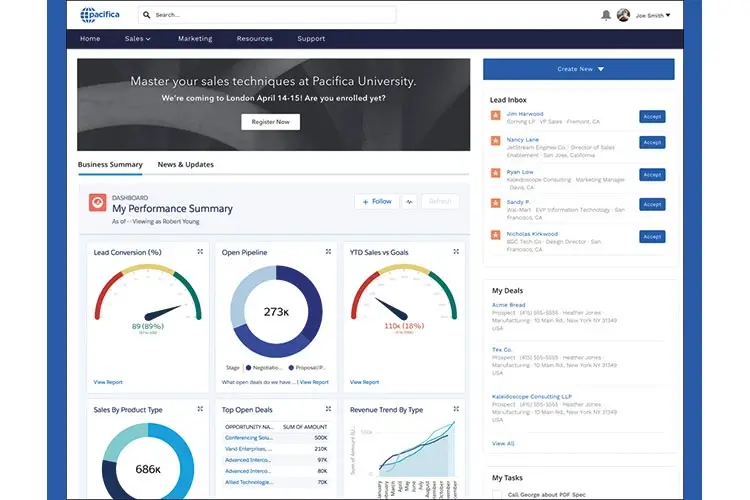This screenshot has width=750, height=500.
Task: Open the dashboard activity pulse icon
Action: coord(409,202)
